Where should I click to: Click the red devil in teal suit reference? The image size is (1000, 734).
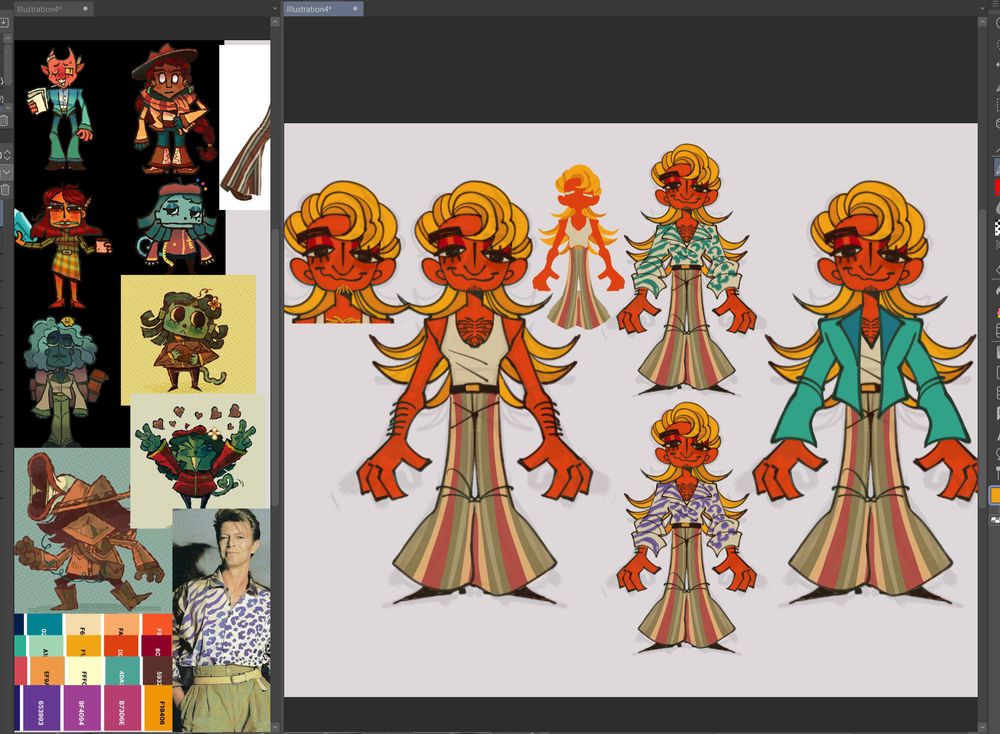coord(61,108)
